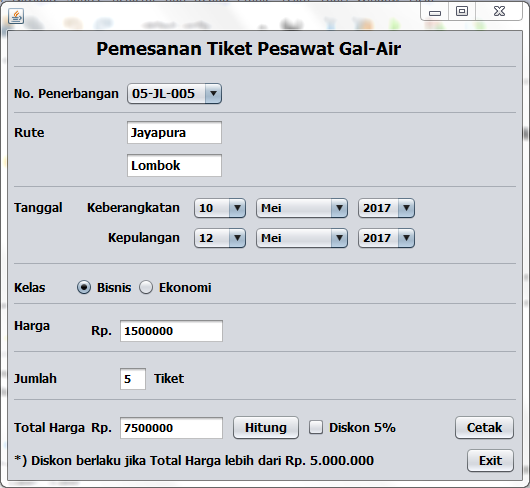This screenshot has height=488, width=530.
Task: Close the booking window
Action: [x=499, y=11]
